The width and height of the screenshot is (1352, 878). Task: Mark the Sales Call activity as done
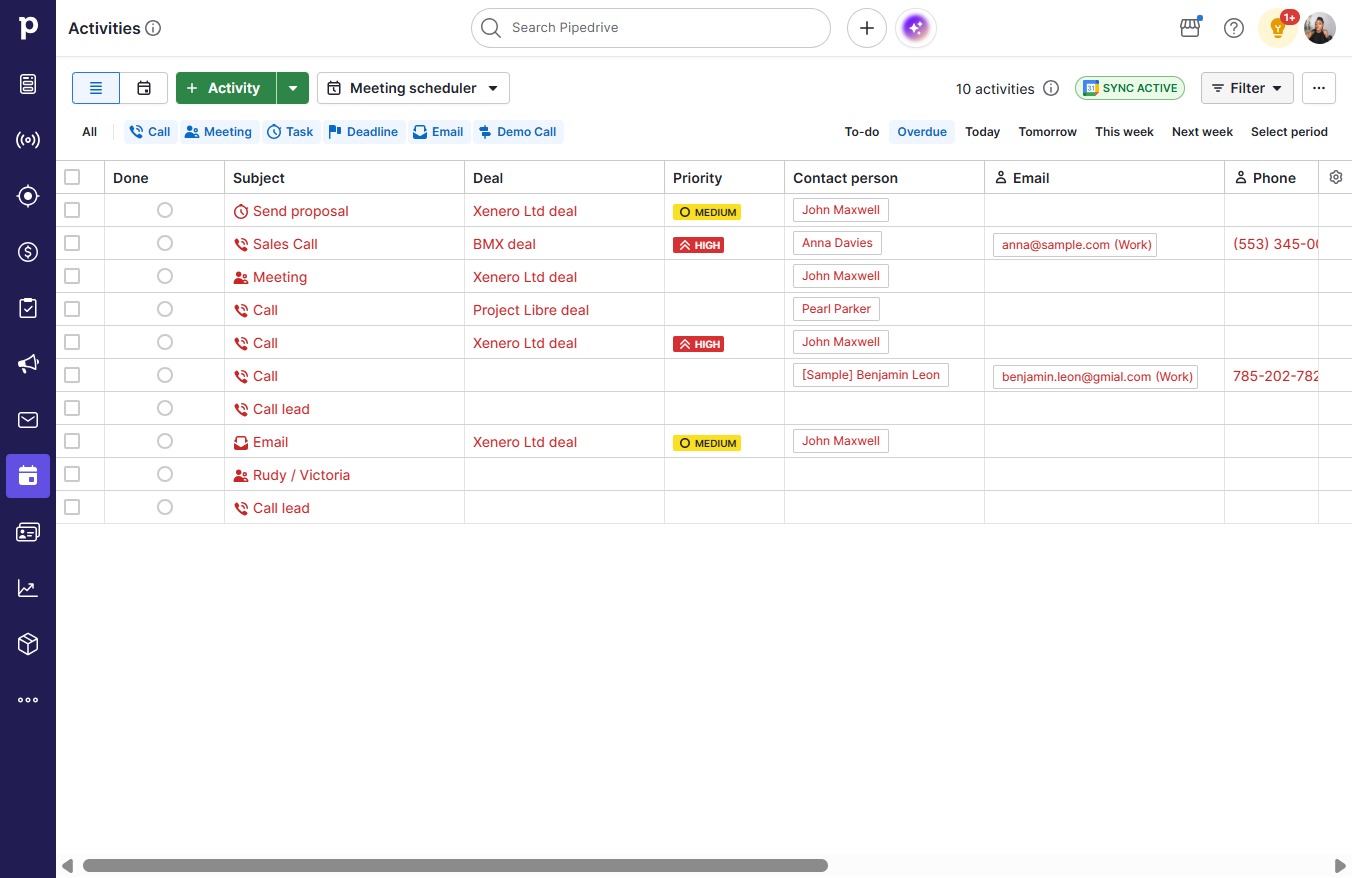[x=165, y=243]
